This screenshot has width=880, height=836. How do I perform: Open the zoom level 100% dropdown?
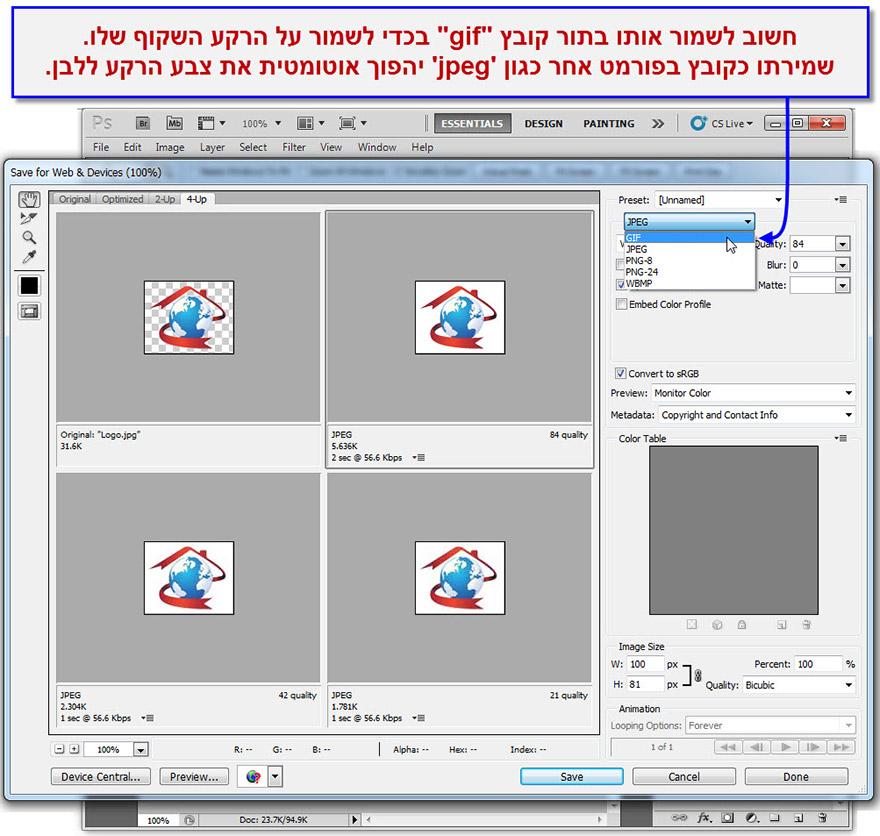click(x=140, y=750)
